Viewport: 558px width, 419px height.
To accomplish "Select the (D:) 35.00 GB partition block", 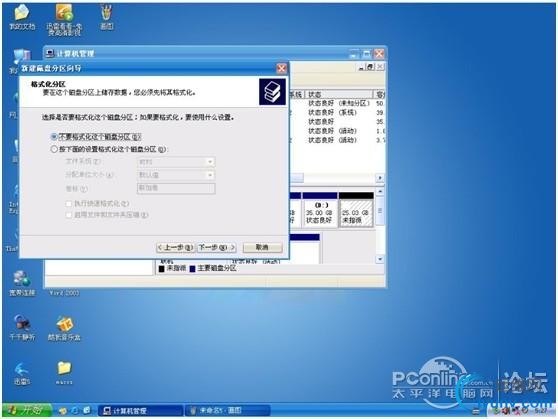I will 320,210.
